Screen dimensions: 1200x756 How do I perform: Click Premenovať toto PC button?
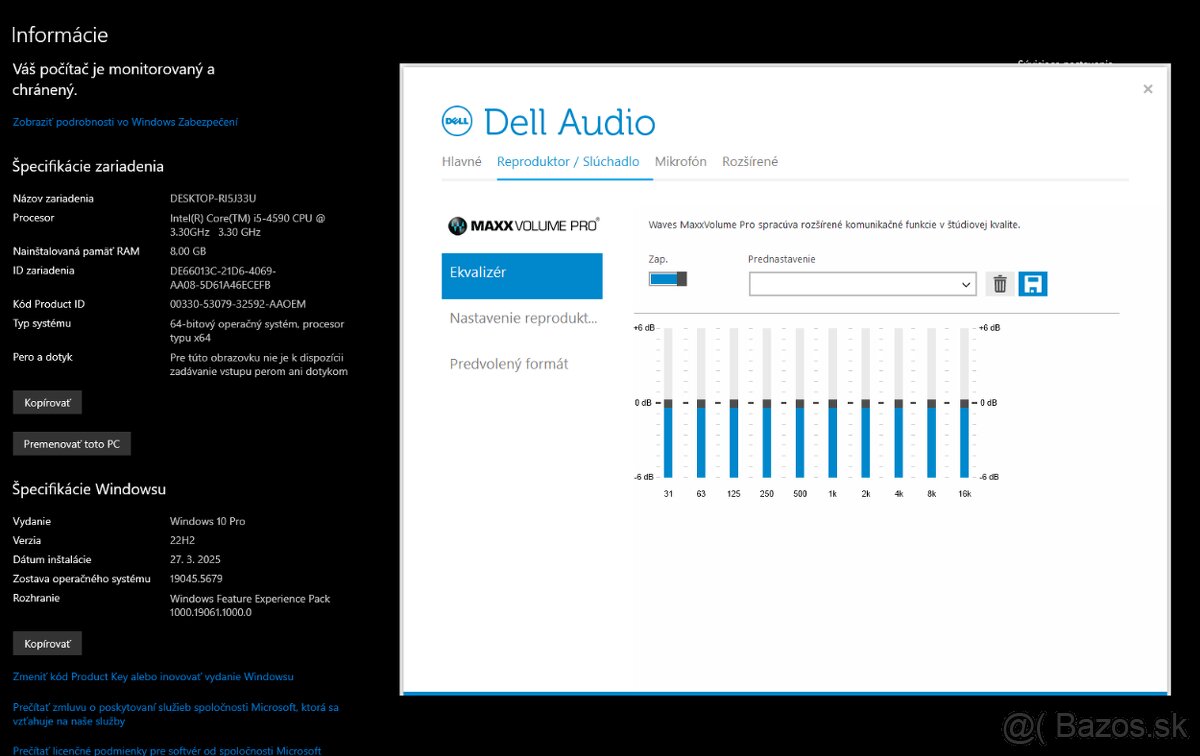[71, 443]
